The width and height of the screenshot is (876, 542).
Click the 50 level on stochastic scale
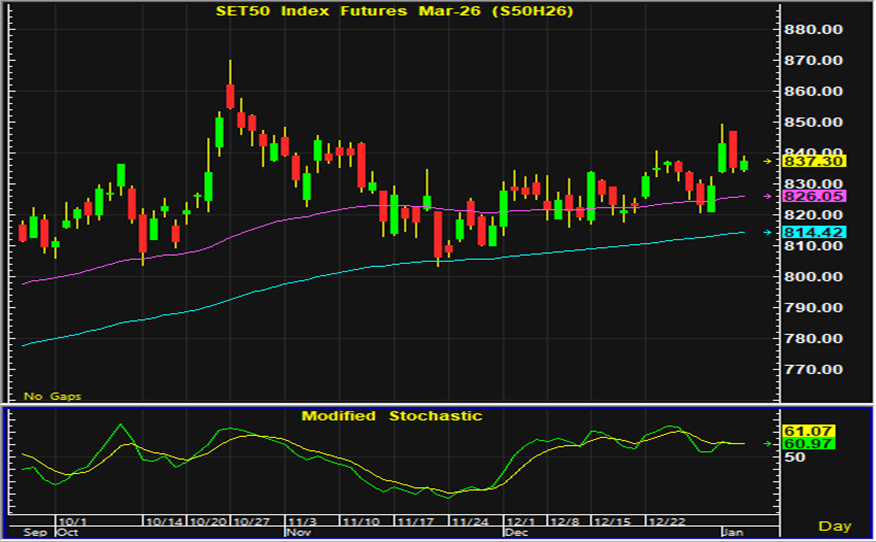[x=796, y=457]
